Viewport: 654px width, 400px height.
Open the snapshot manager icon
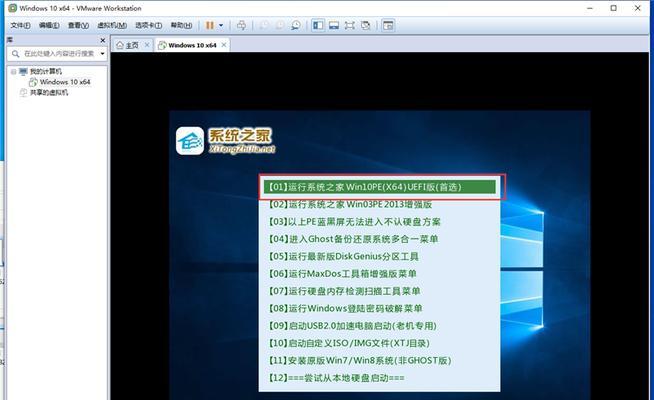pyautogui.click(x=296, y=25)
